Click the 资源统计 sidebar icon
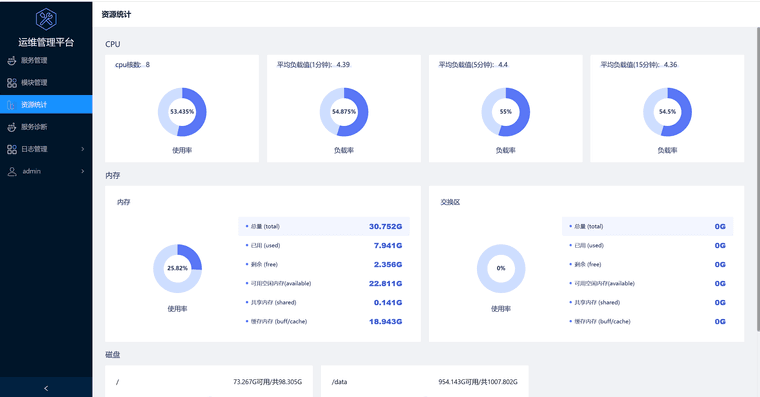The width and height of the screenshot is (760, 397). click(x=12, y=105)
